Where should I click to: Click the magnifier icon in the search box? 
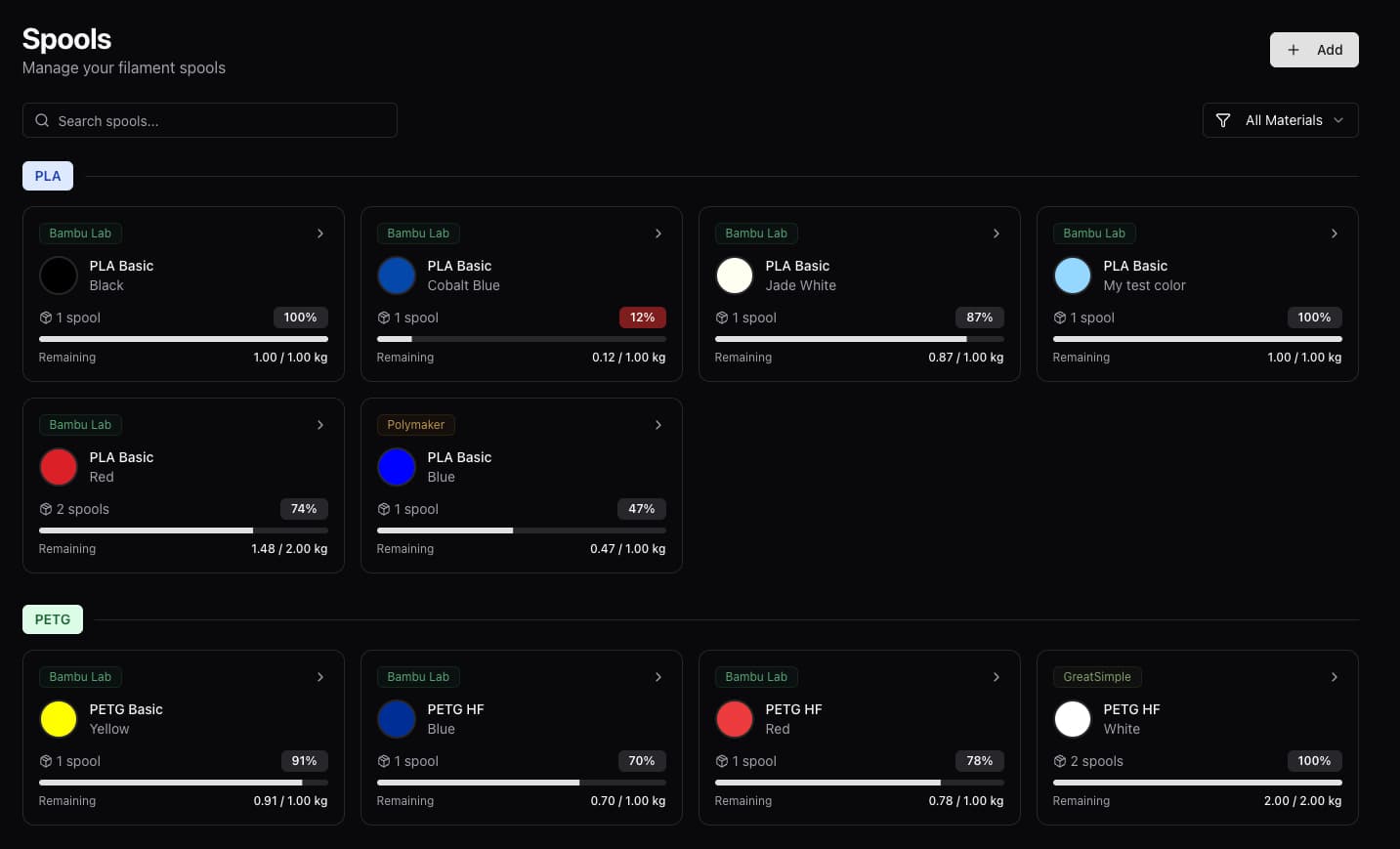tap(42, 121)
